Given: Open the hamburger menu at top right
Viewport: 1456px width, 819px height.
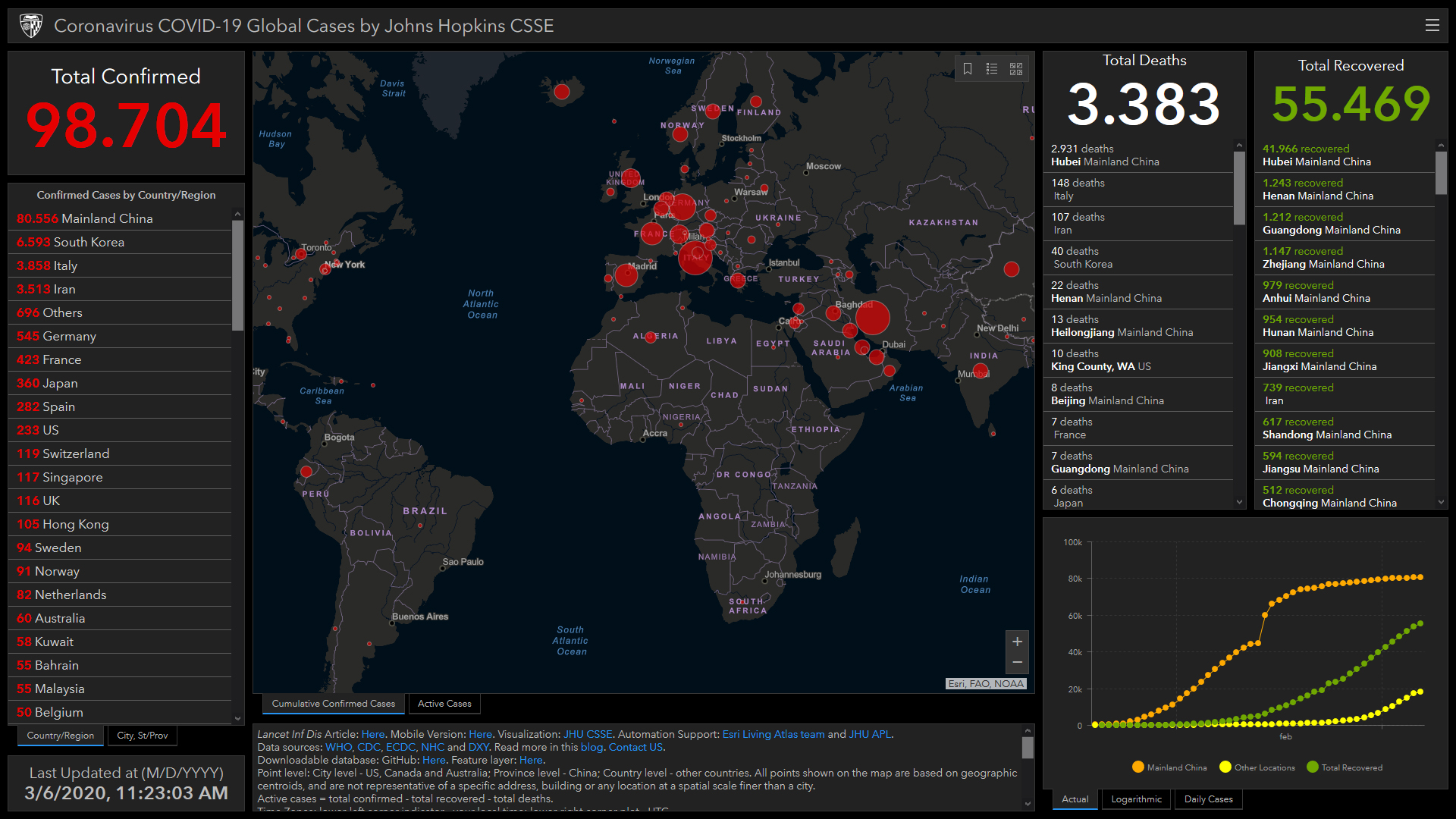Looking at the screenshot, I should [1432, 25].
